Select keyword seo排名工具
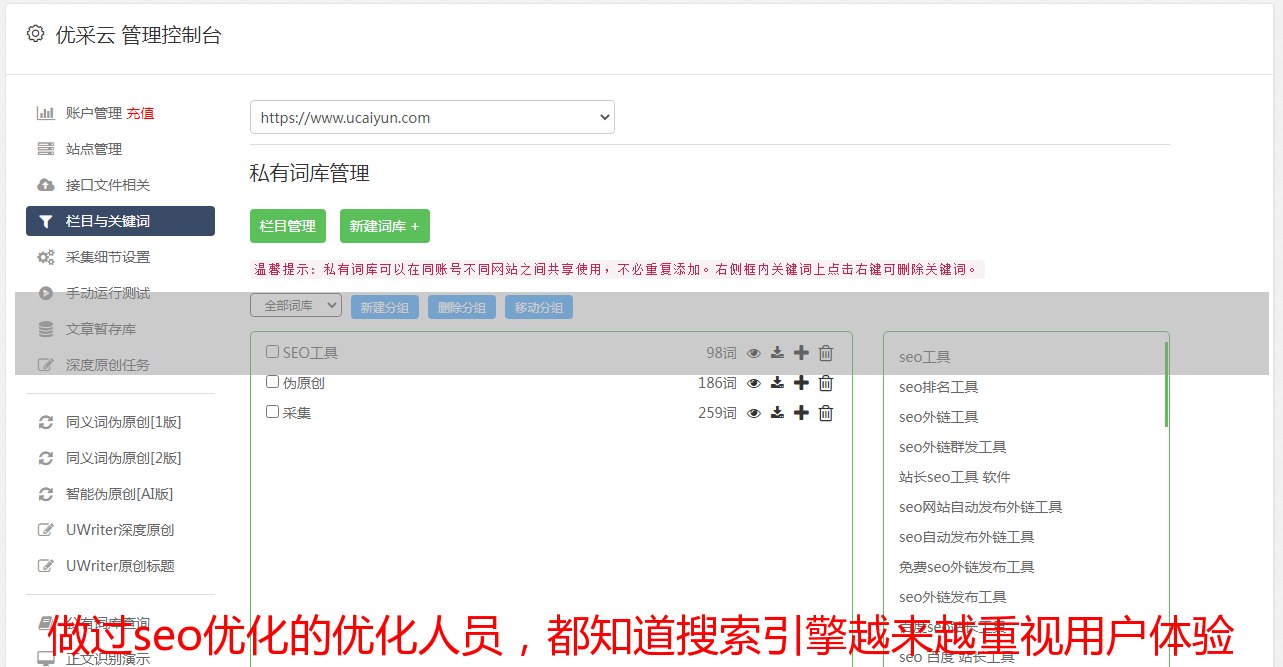 (x=938, y=387)
